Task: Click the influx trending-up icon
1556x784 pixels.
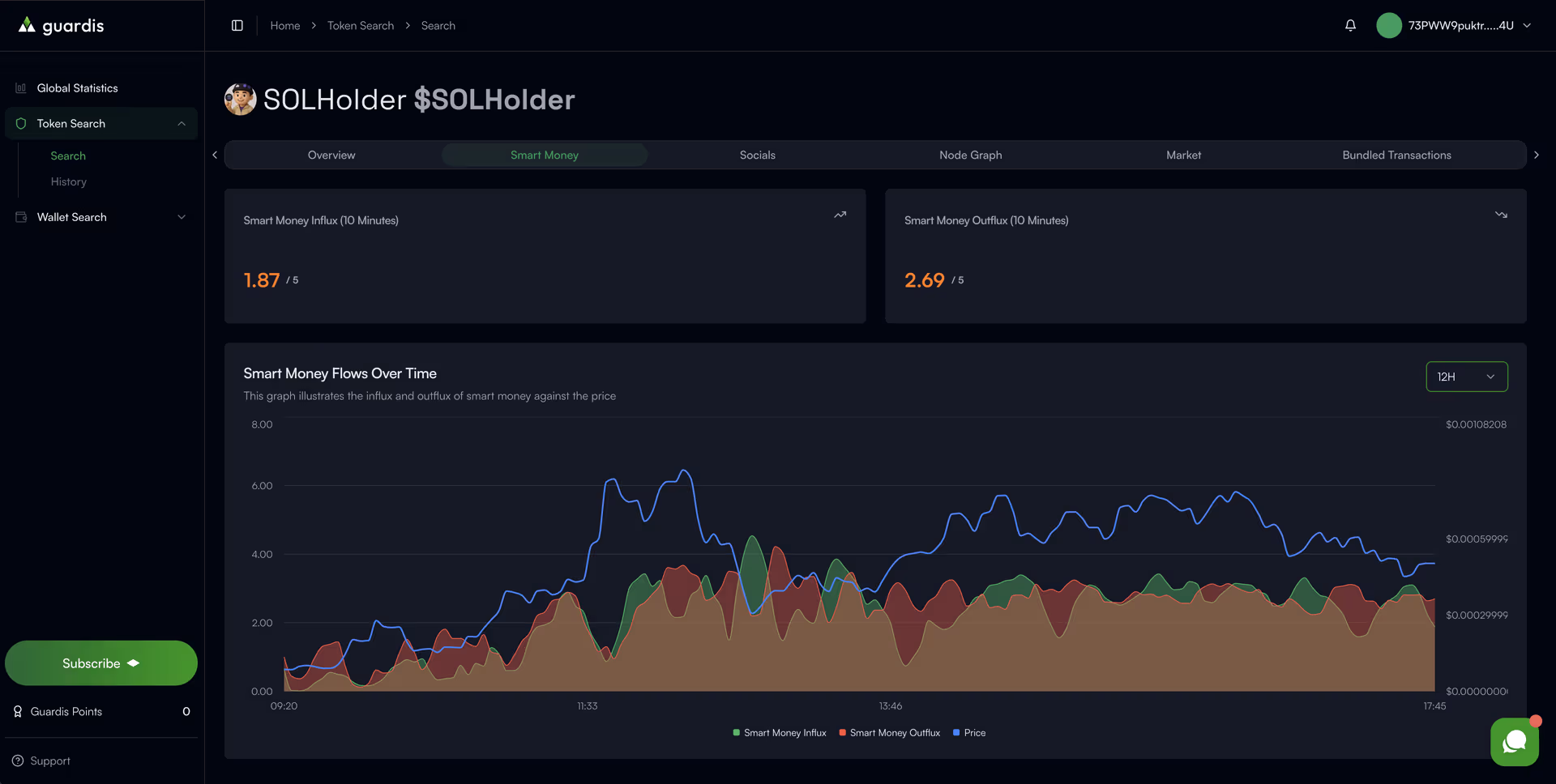Action: tap(840, 215)
